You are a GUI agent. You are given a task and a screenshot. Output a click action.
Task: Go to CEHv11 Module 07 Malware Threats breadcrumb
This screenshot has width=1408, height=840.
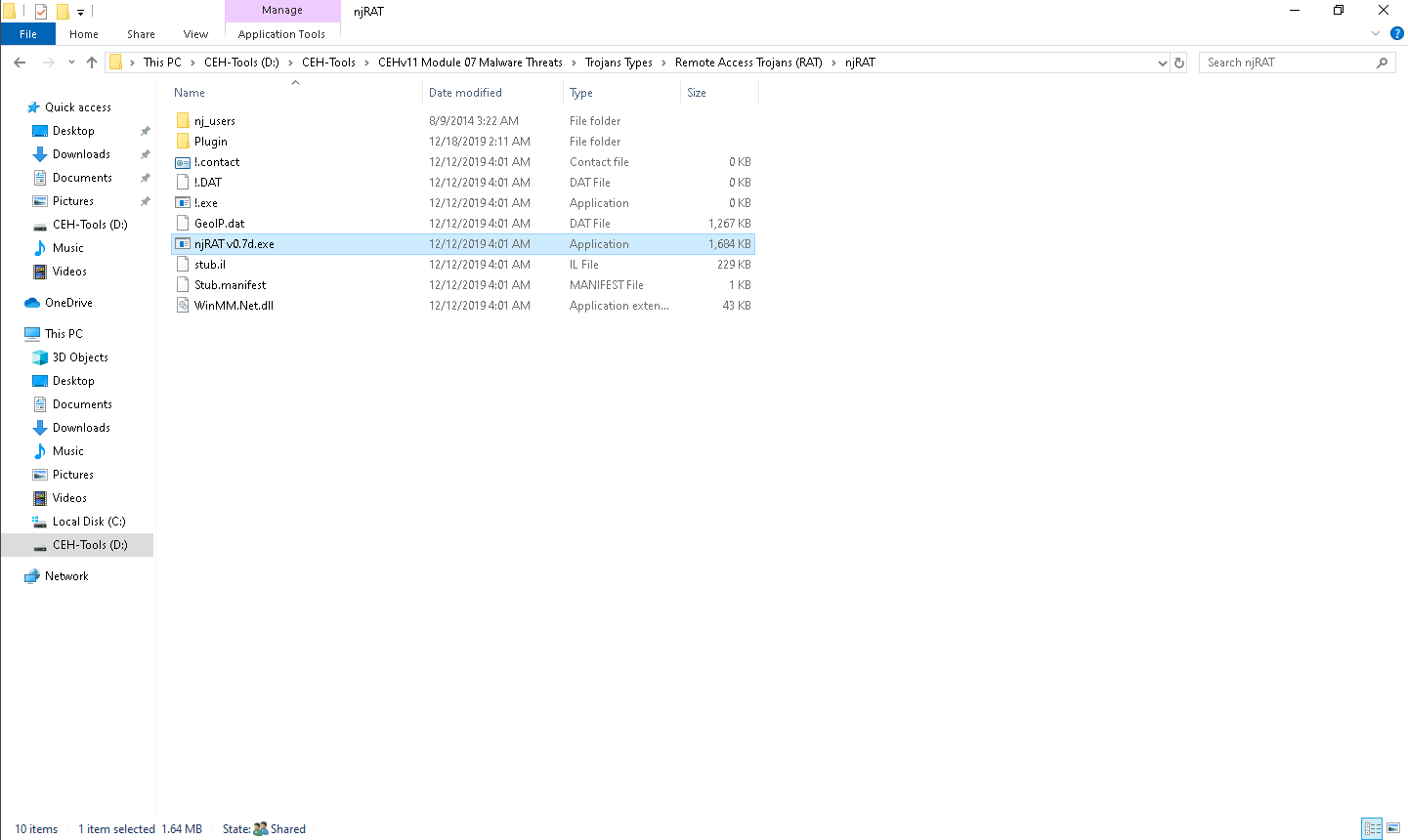pyautogui.click(x=470, y=63)
